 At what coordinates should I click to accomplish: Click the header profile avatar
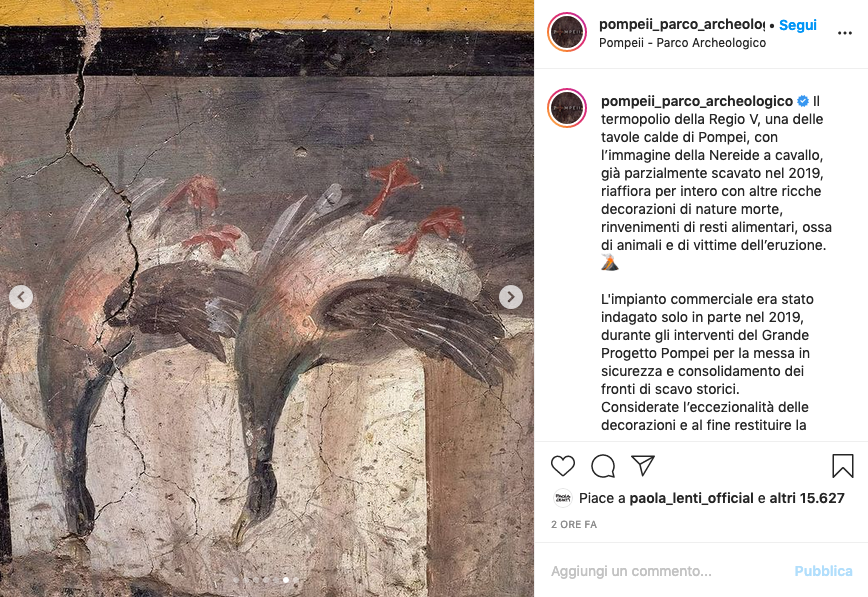567,32
